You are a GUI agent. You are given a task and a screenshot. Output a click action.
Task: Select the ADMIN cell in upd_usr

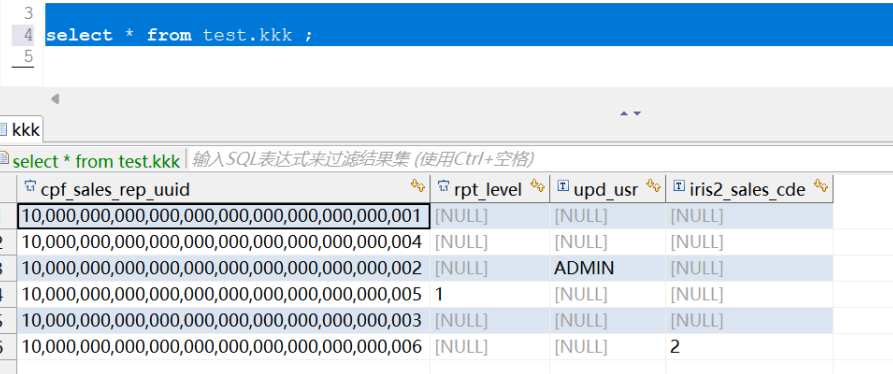pos(608,268)
